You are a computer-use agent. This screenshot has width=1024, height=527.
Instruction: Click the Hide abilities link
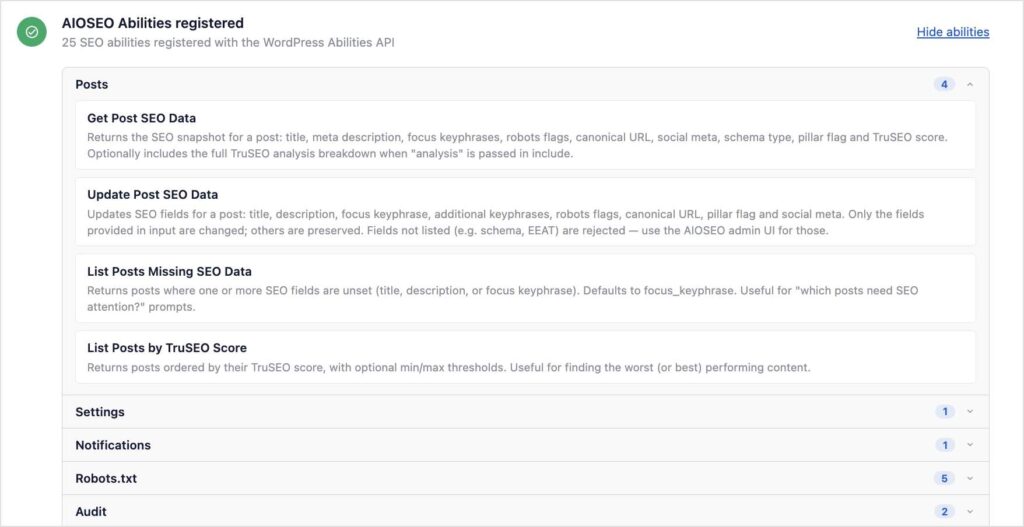(x=953, y=32)
